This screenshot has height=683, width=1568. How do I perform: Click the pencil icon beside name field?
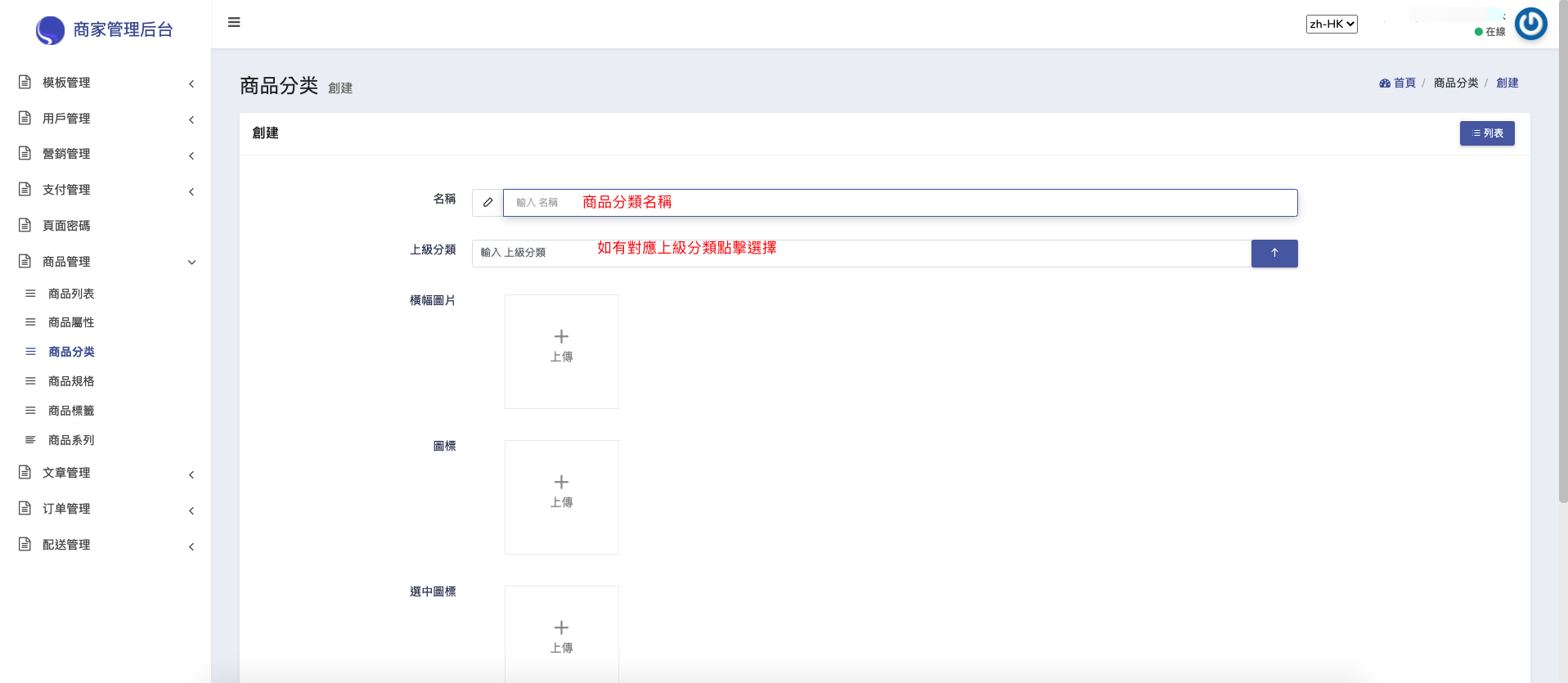487,203
